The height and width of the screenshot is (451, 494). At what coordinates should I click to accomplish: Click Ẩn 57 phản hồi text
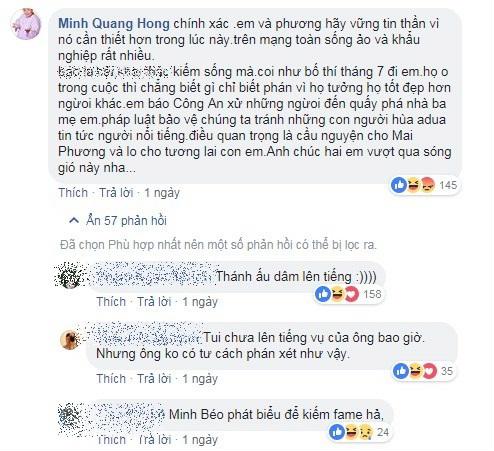pyautogui.click(x=127, y=220)
